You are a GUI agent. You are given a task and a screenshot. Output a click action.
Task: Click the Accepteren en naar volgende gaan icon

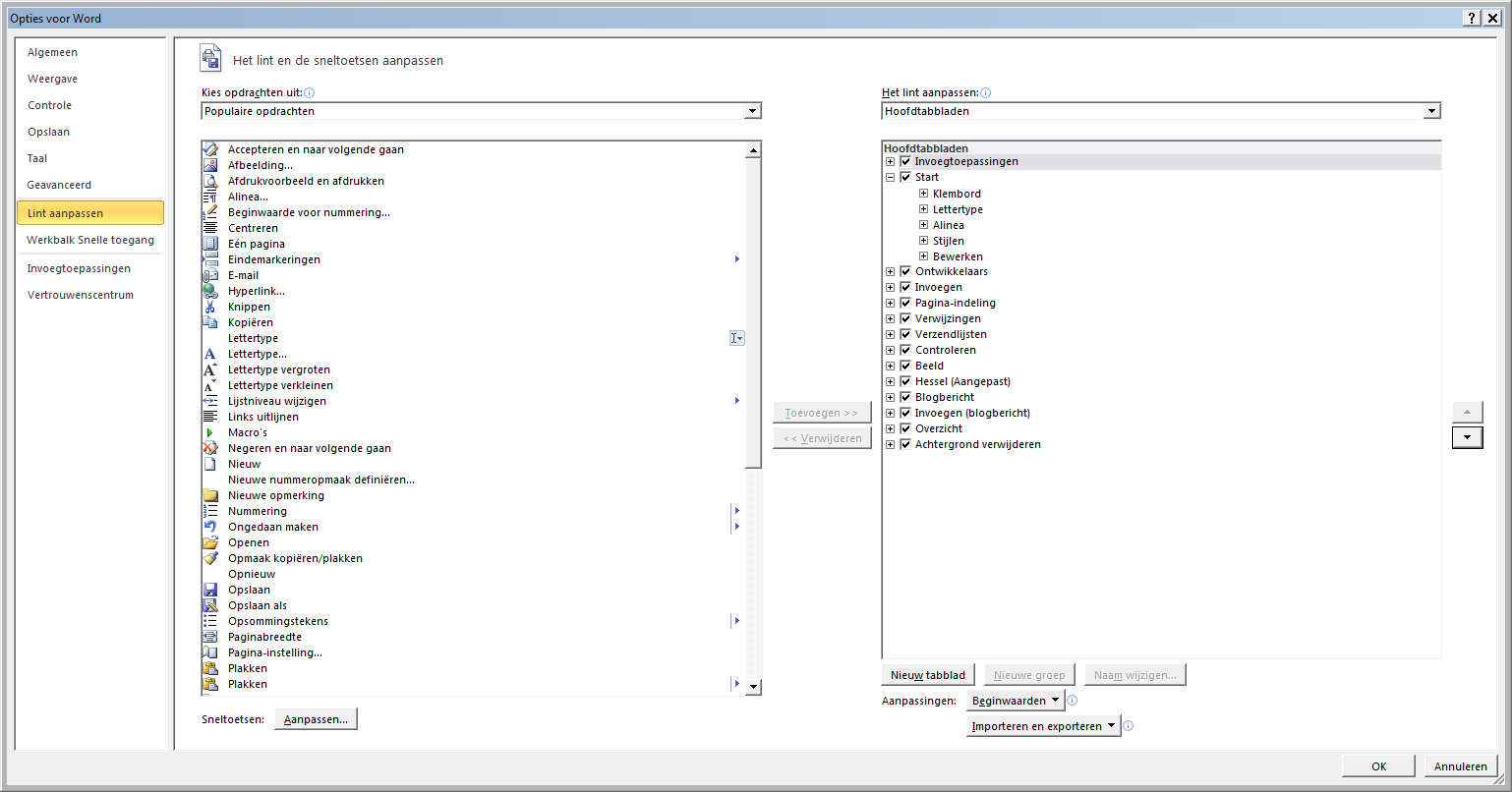click(x=209, y=149)
